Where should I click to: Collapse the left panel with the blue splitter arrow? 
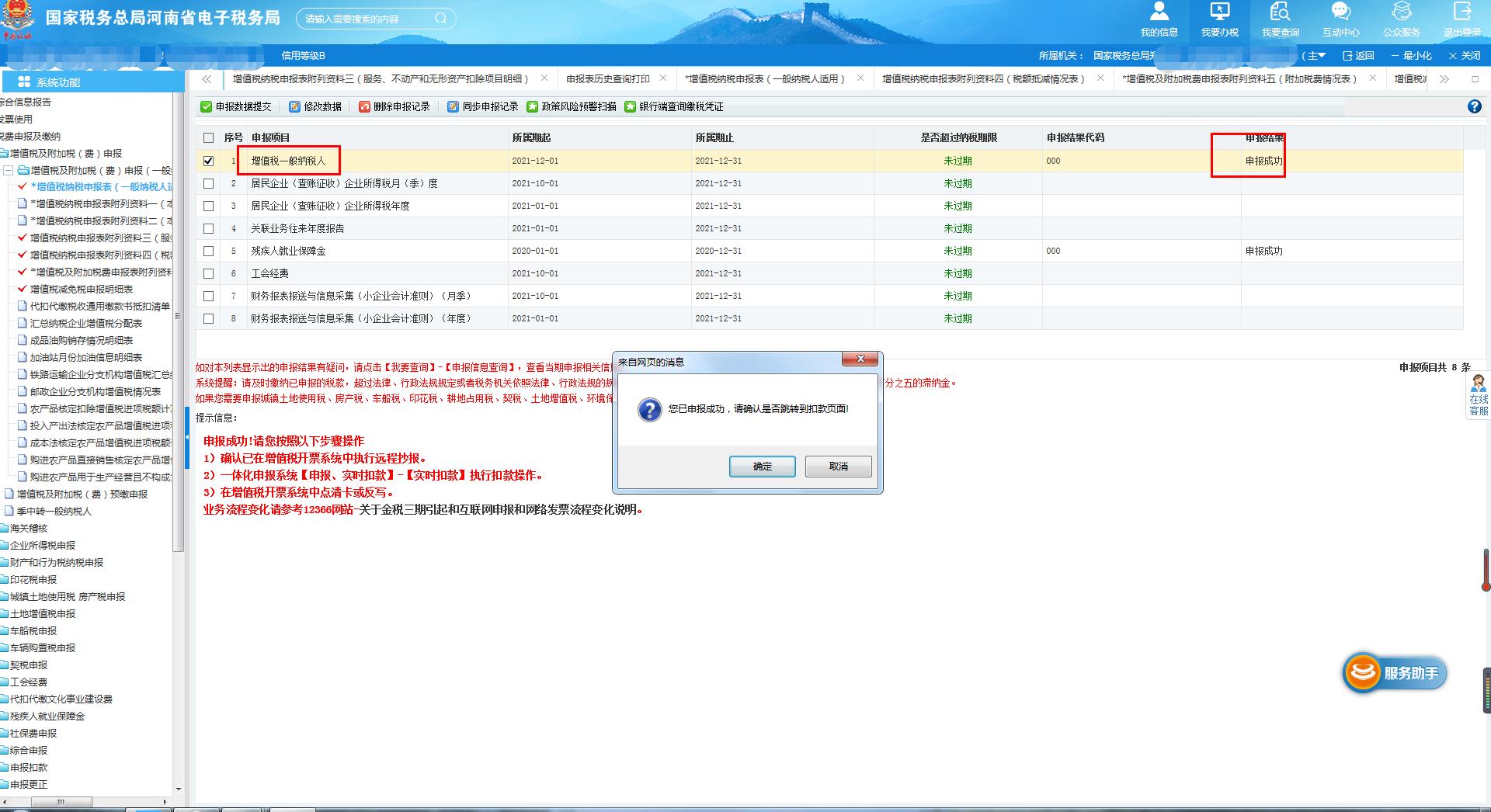pyautogui.click(x=187, y=439)
